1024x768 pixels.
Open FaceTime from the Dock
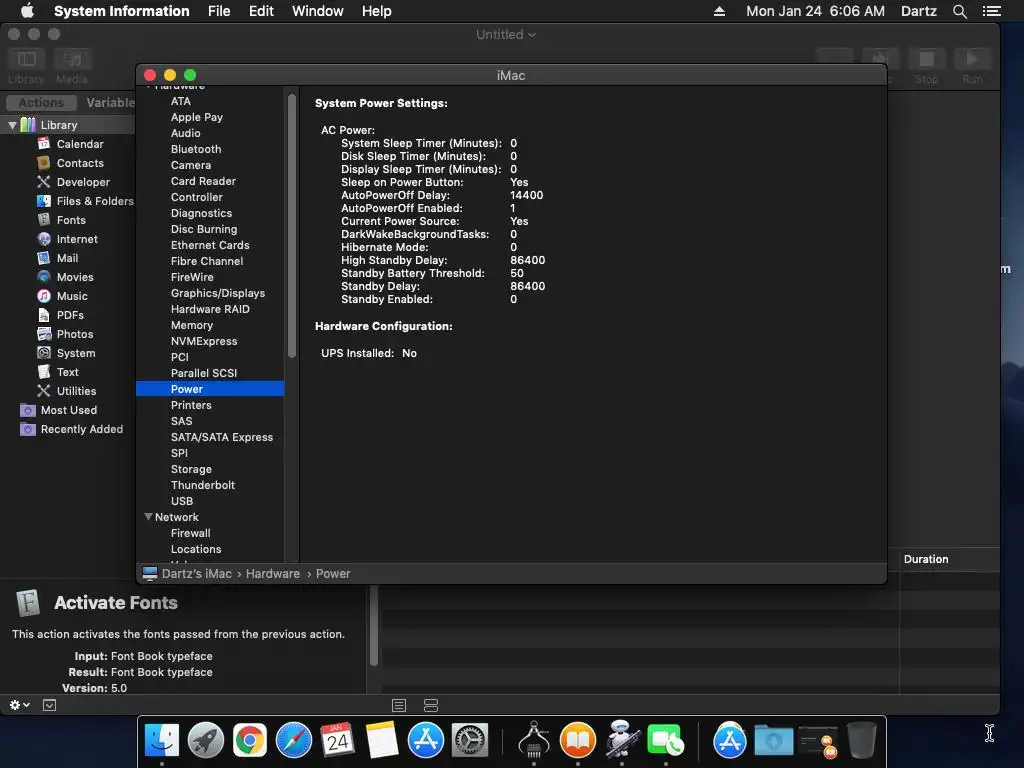tap(665, 740)
